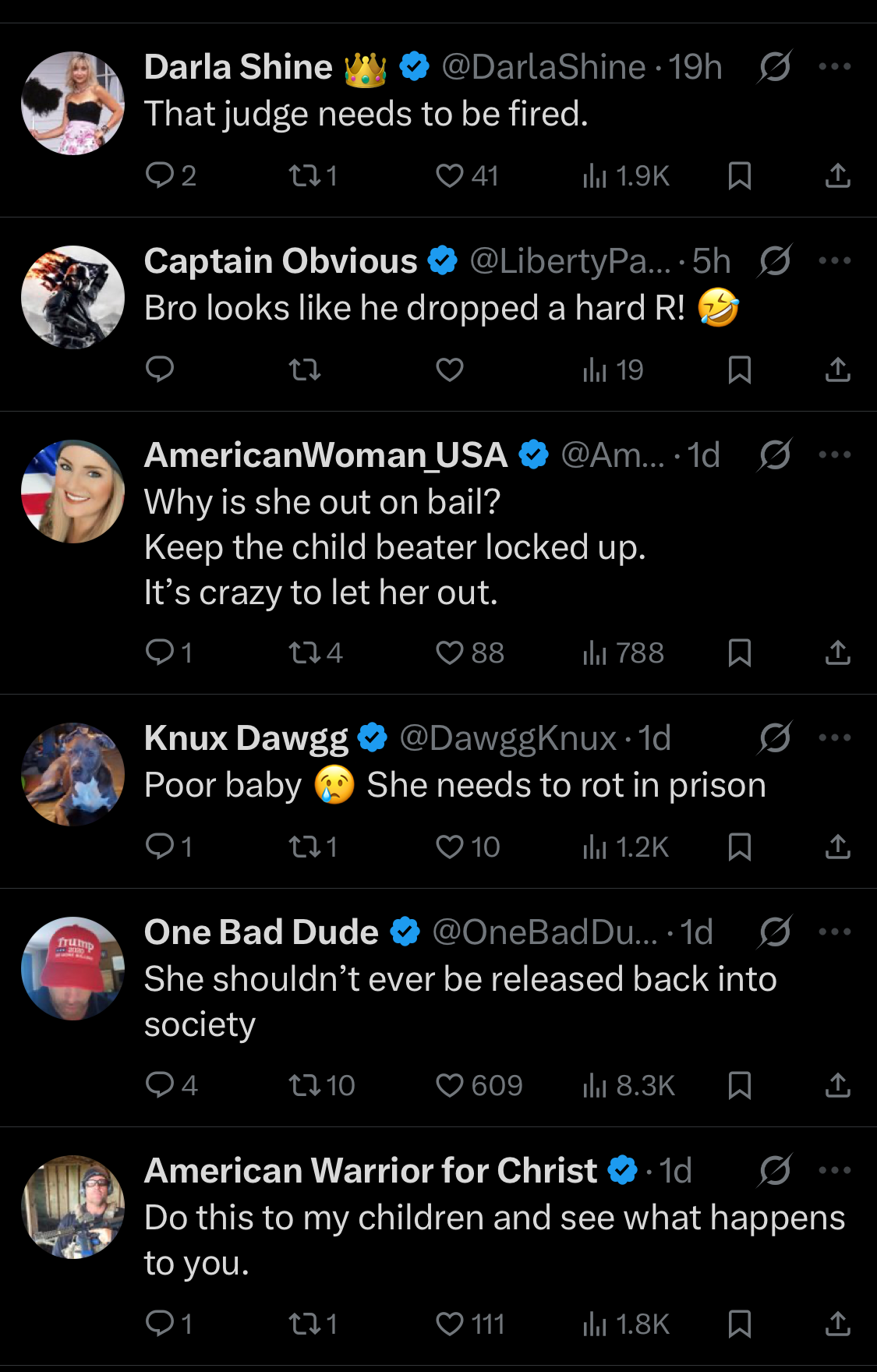
Task: Open One Bad Dude's profile name
Action: tap(261, 932)
